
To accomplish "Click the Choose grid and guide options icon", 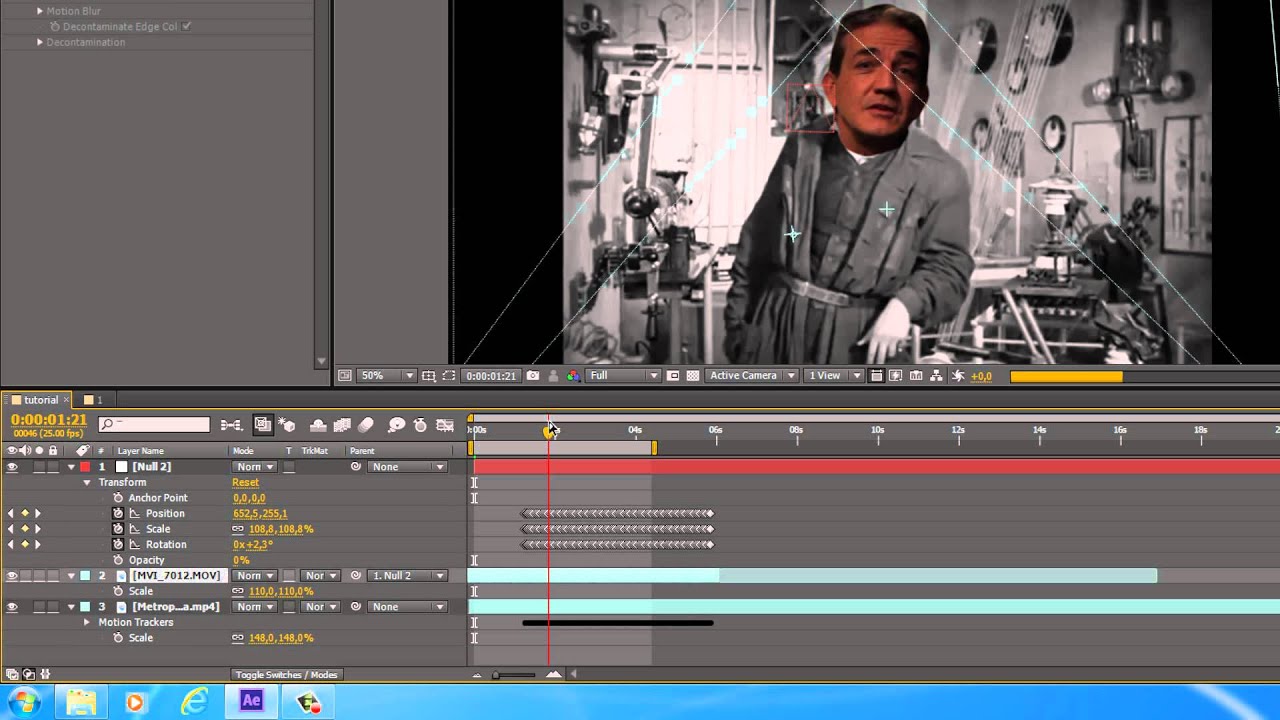I will click(x=428, y=376).
